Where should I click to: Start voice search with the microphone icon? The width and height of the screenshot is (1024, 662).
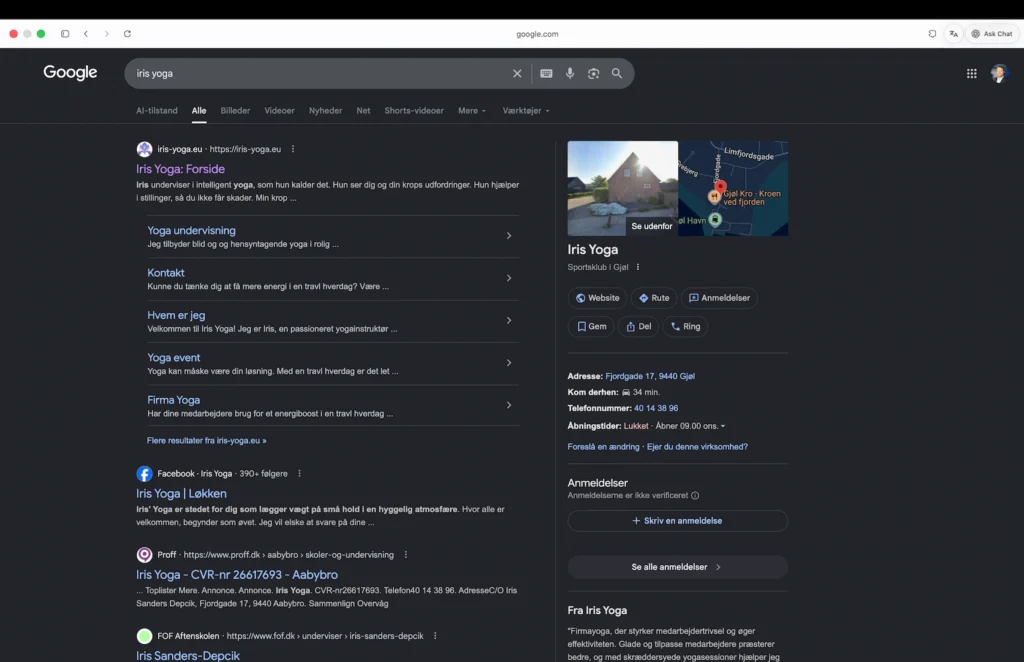point(569,74)
